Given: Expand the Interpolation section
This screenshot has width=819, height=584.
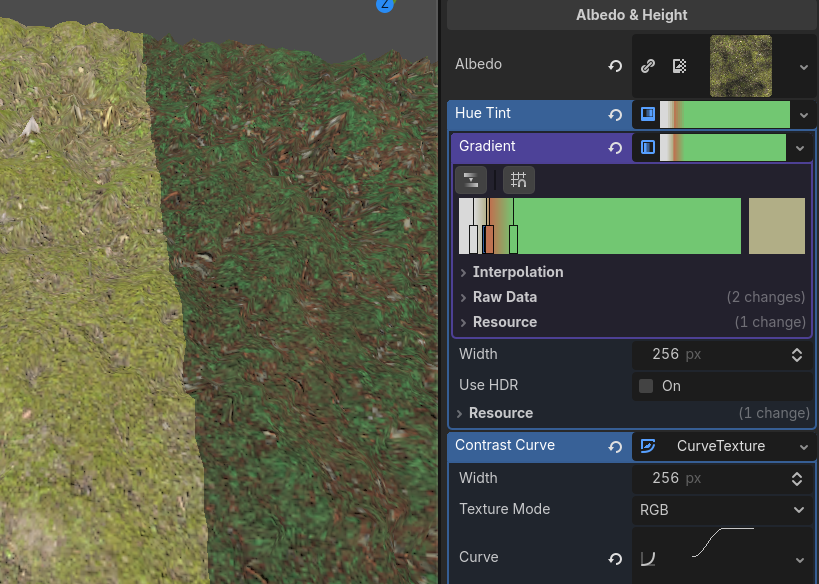Looking at the screenshot, I should [x=516, y=272].
